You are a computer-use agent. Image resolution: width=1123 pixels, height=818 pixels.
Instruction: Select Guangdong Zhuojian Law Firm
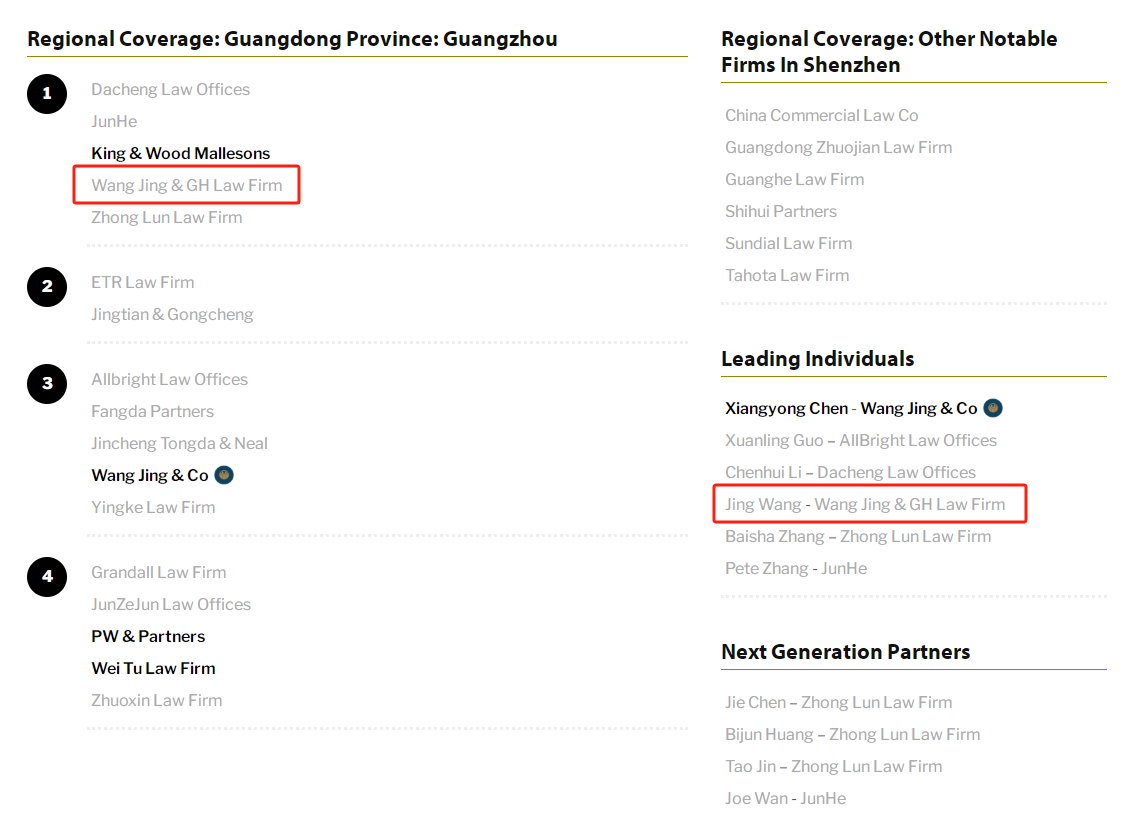839,148
